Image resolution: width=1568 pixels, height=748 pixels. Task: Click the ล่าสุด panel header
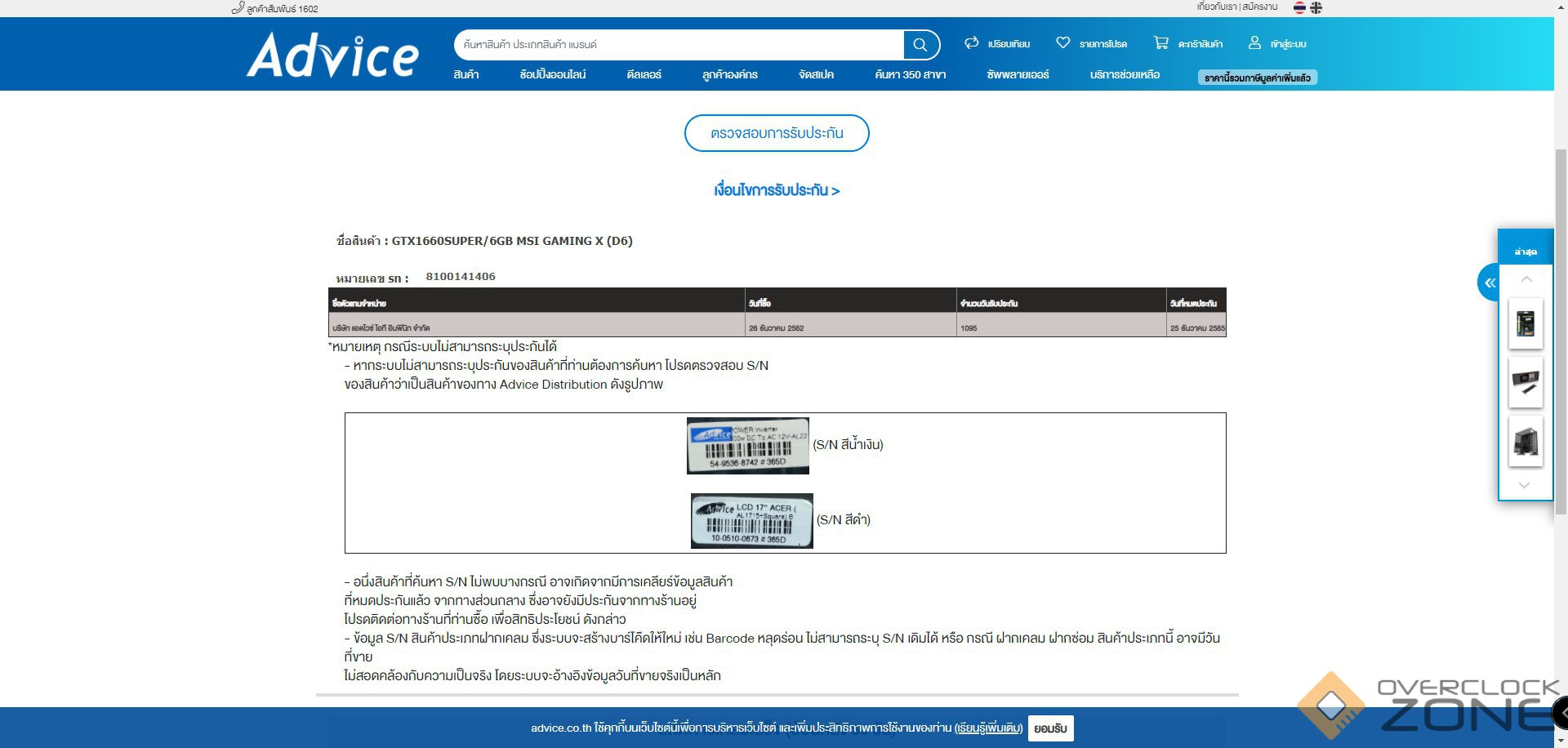point(1526,252)
